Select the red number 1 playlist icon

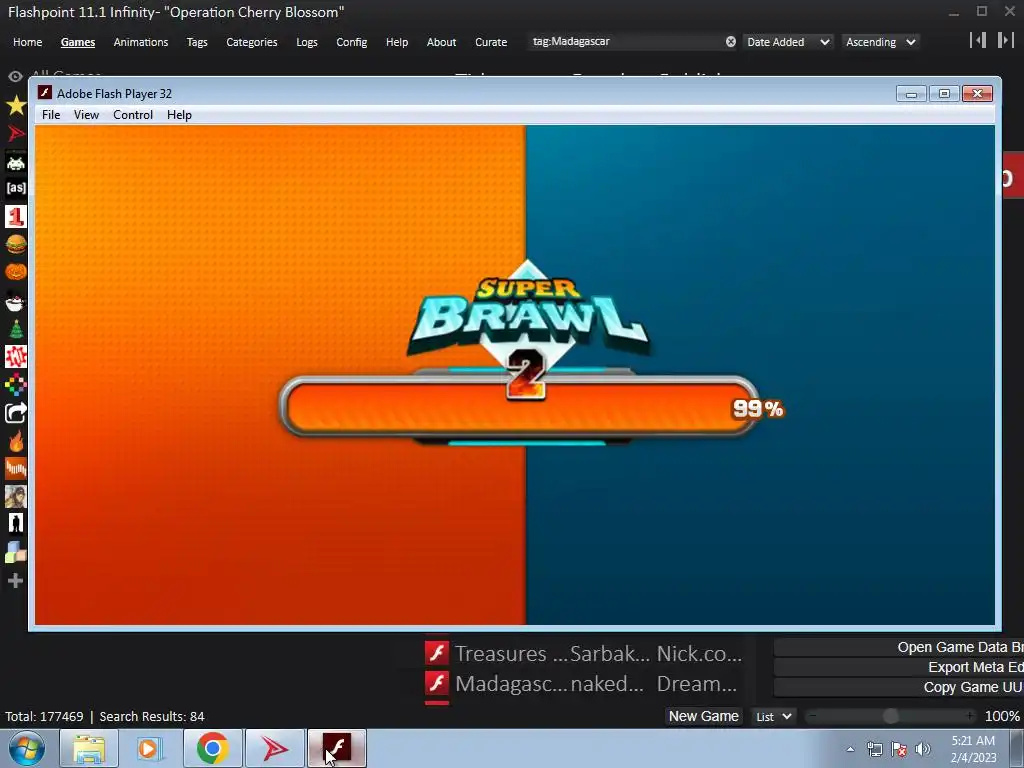click(16, 216)
